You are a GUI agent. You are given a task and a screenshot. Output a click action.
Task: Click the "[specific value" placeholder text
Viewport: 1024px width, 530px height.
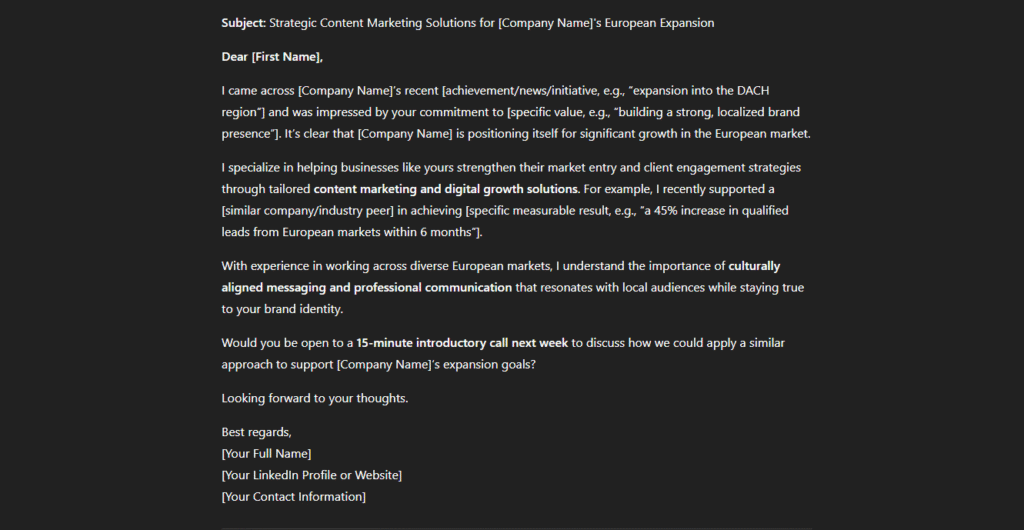(x=549, y=112)
